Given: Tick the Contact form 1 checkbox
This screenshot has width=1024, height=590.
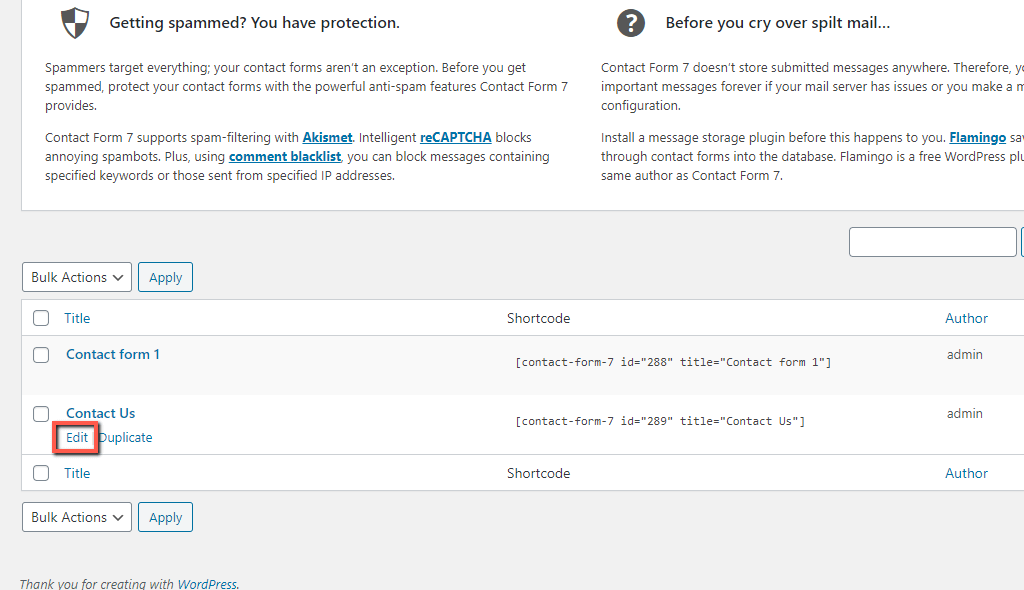Looking at the screenshot, I should coord(41,355).
